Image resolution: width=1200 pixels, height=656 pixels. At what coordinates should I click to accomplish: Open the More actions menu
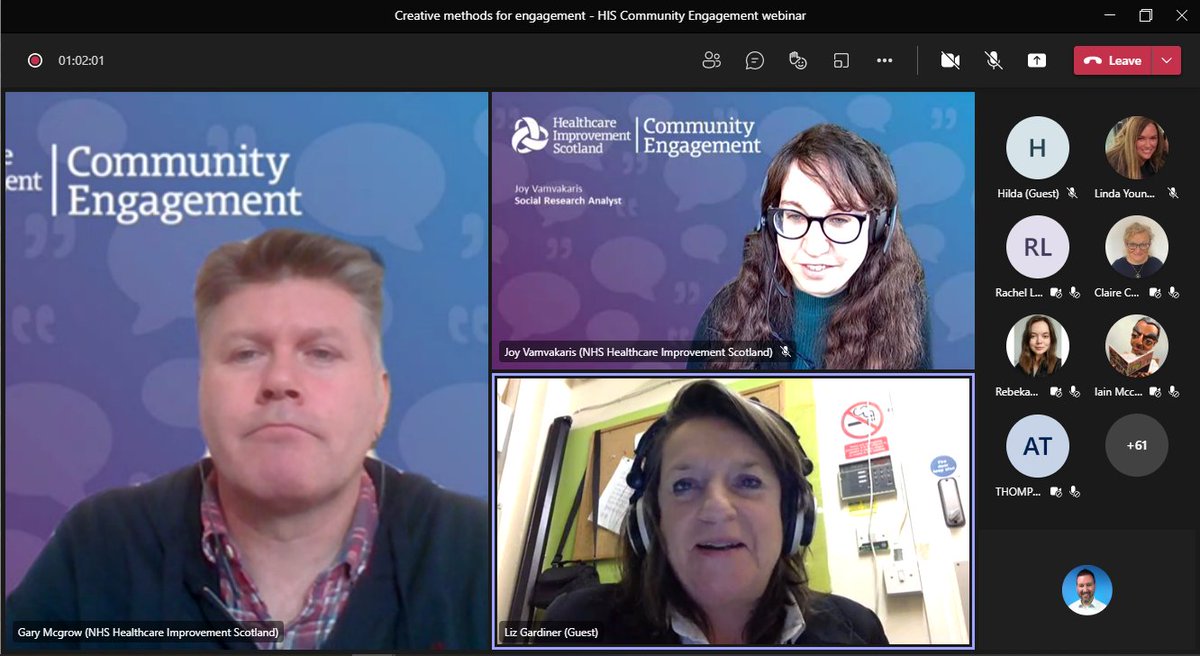click(x=884, y=60)
